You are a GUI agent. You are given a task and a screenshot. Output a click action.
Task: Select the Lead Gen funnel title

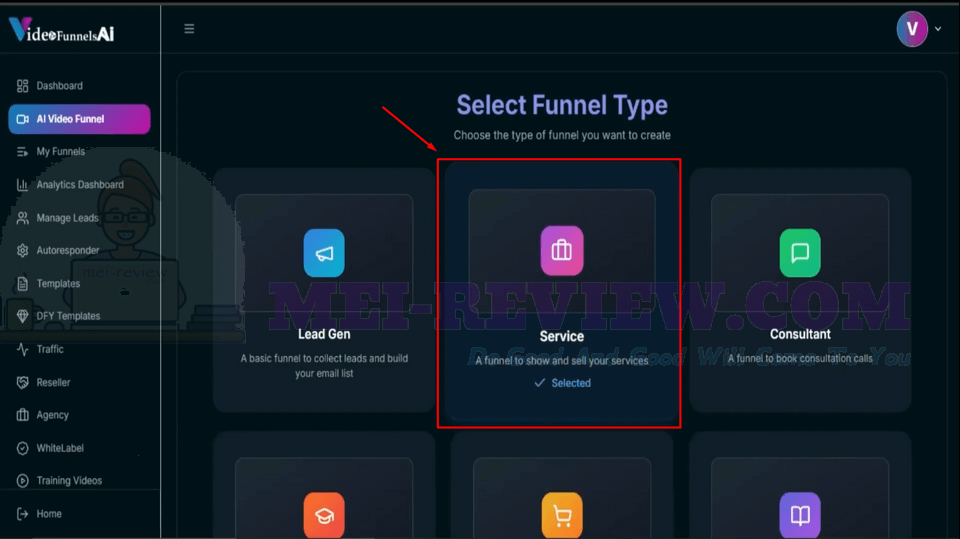tap(324, 334)
